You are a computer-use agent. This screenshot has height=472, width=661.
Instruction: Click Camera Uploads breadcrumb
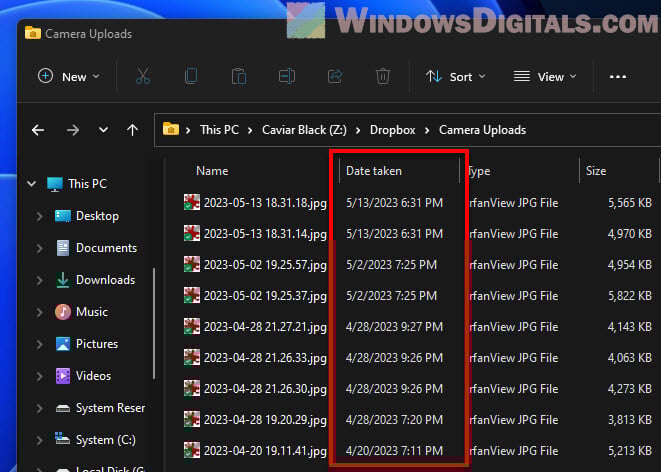pyautogui.click(x=482, y=130)
